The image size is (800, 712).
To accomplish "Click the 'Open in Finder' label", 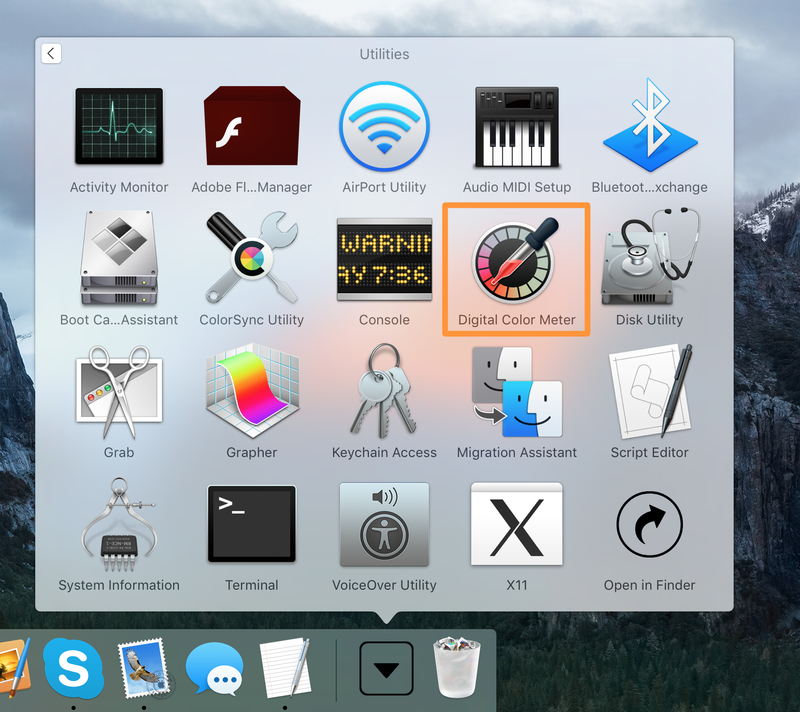I will click(x=649, y=585).
